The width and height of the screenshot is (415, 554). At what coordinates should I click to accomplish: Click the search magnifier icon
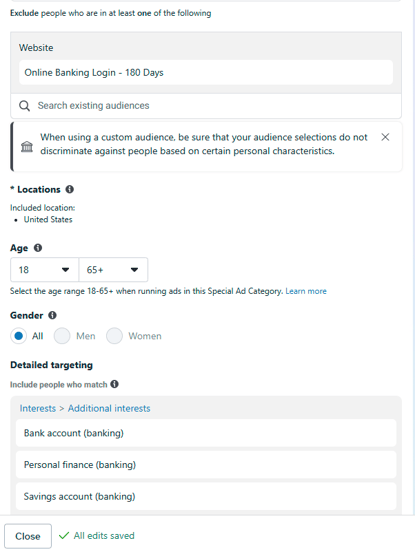[x=24, y=106]
